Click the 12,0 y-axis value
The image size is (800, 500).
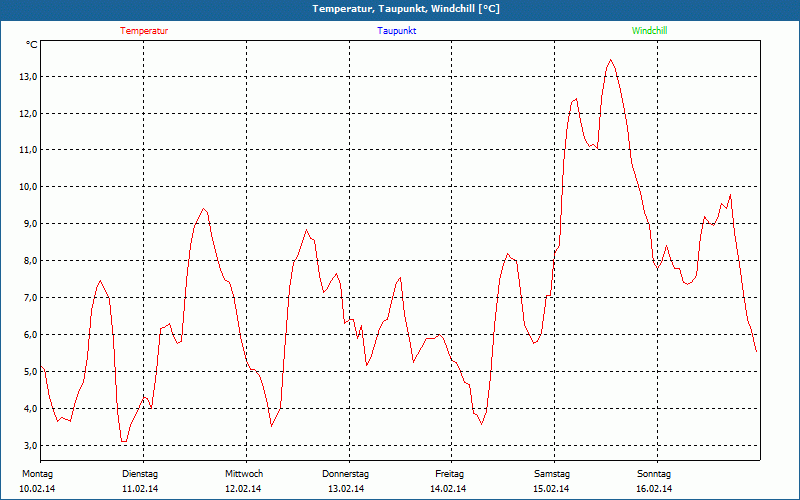click(x=28, y=113)
